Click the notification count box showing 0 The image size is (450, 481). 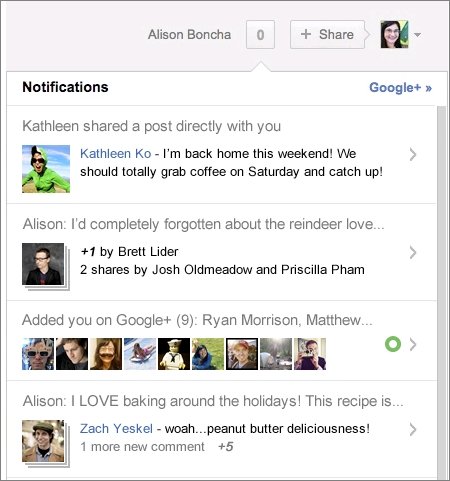tap(260, 35)
